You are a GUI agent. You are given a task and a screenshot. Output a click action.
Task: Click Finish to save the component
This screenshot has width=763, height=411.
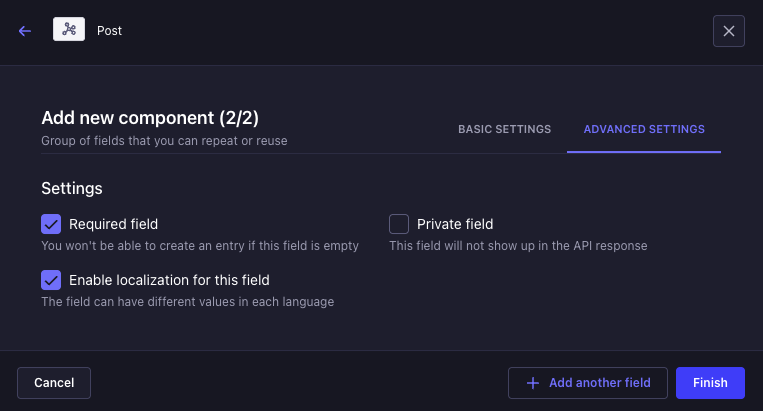coord(710,383)
